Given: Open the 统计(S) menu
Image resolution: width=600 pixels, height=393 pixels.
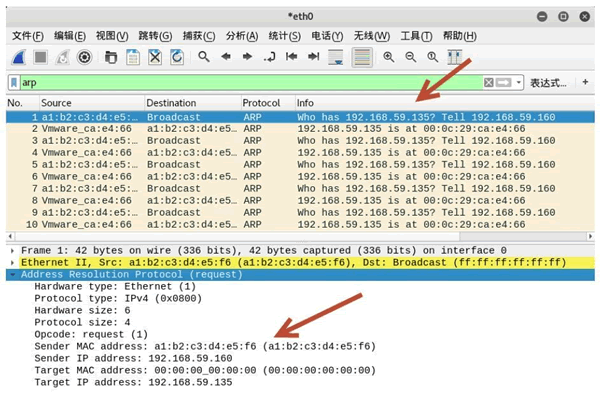Looking at the screenshot, I should [284, 36].
